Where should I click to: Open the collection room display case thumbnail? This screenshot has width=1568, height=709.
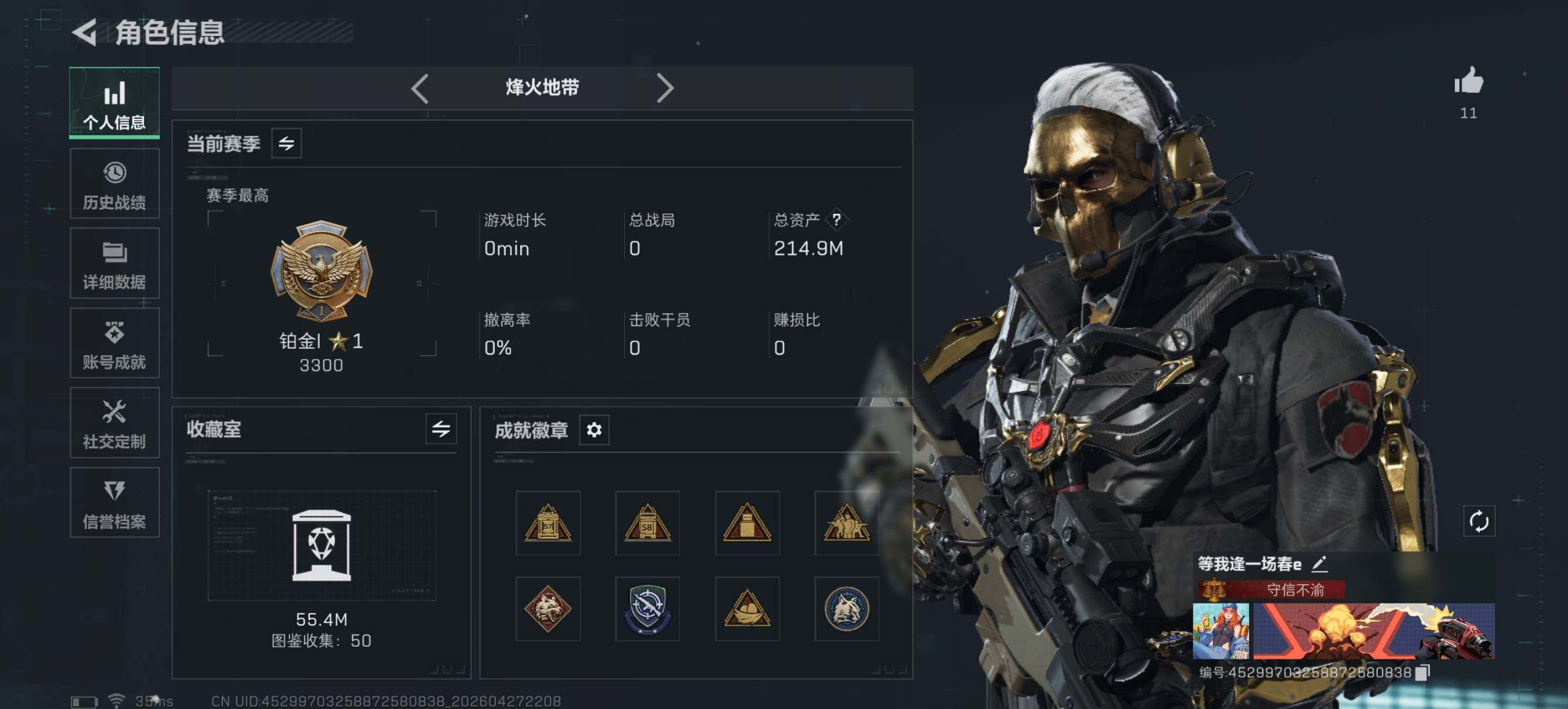click(x=321, y=545)
